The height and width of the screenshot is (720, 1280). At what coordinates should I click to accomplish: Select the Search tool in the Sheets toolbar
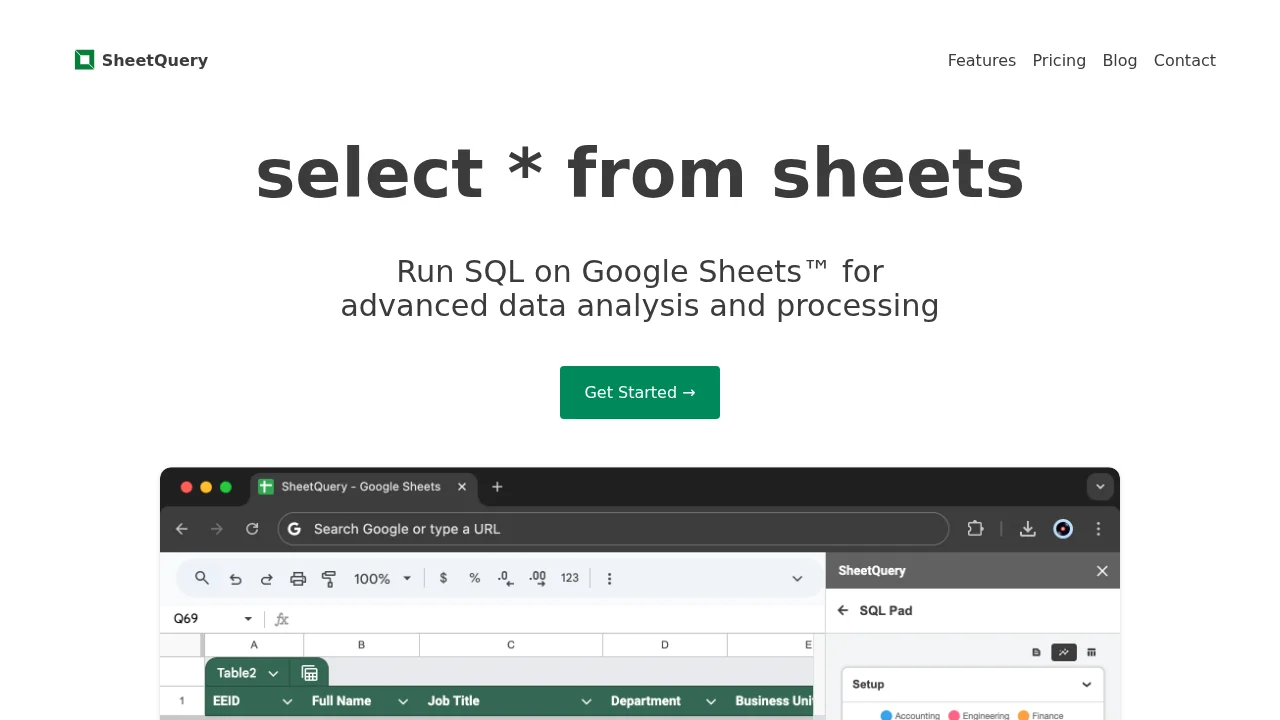click(202, 578)
